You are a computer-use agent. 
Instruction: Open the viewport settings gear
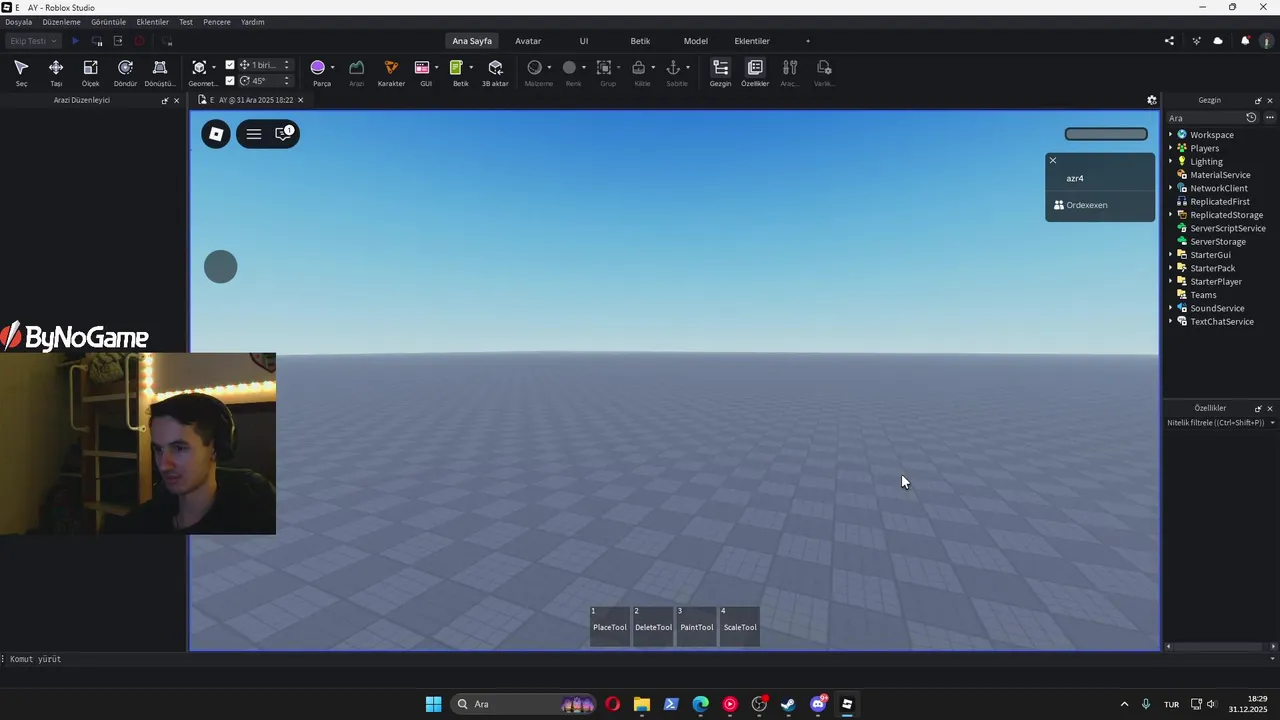click(x=1152, y=100)
